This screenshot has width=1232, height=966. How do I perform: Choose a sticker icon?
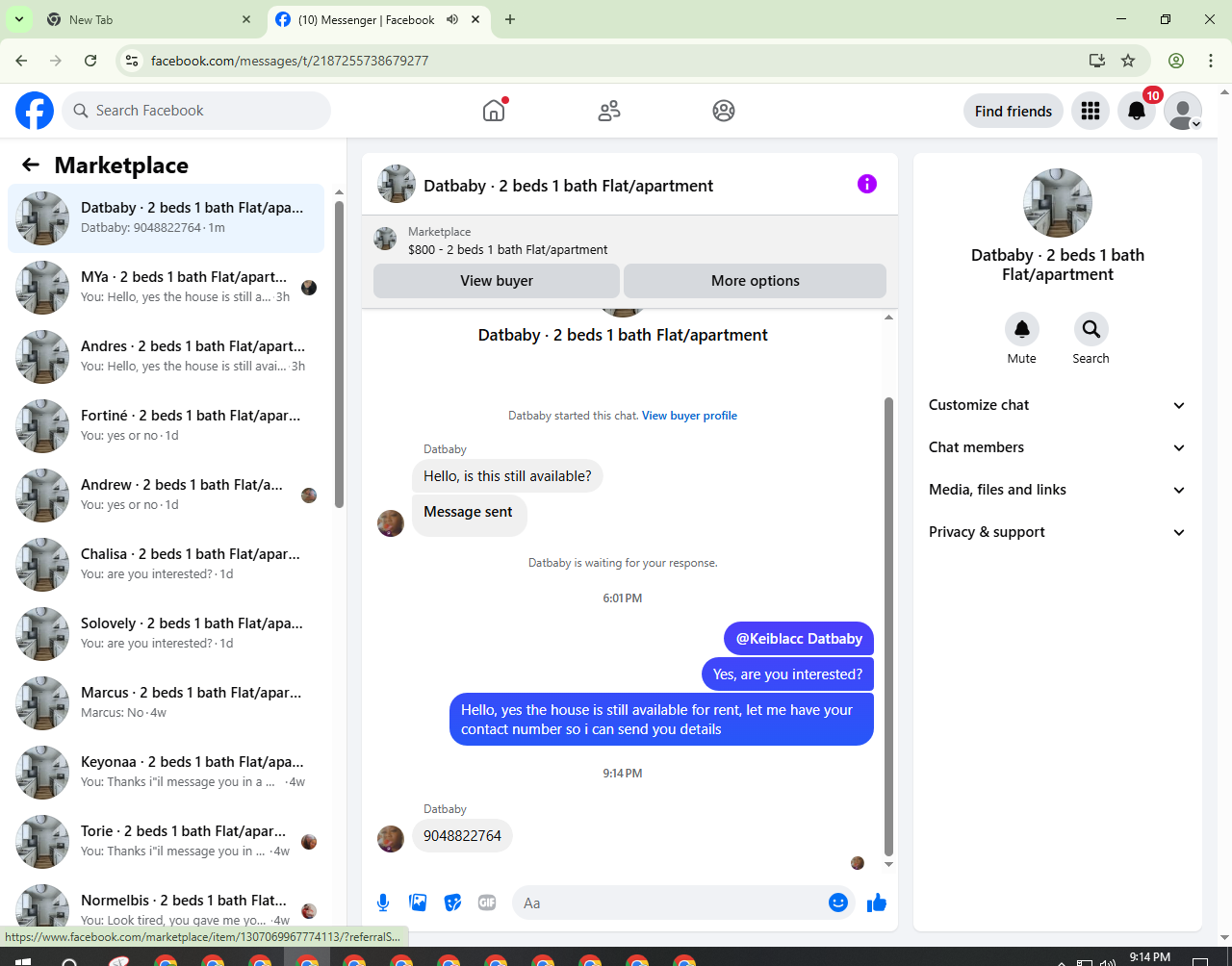[x=452, y=902]
